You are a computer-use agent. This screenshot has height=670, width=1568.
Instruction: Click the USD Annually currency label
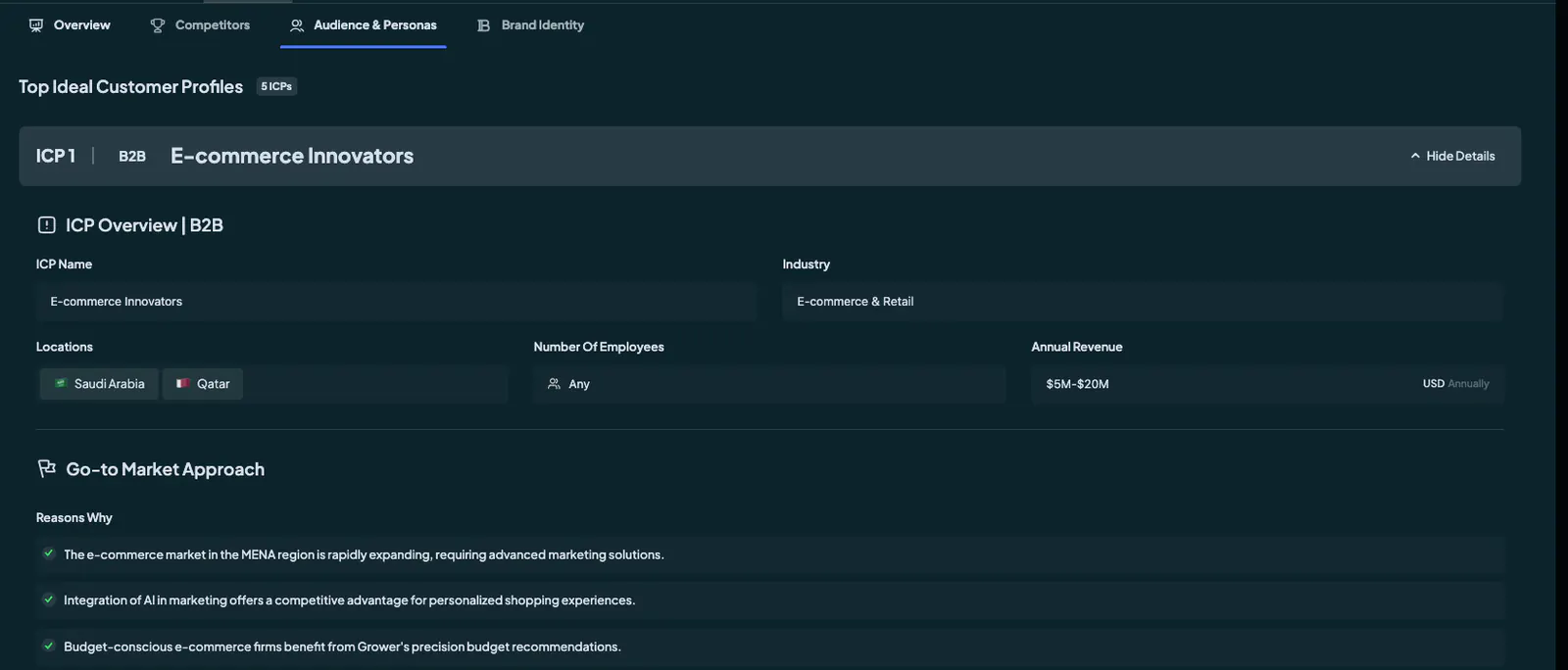[1455, 384]
